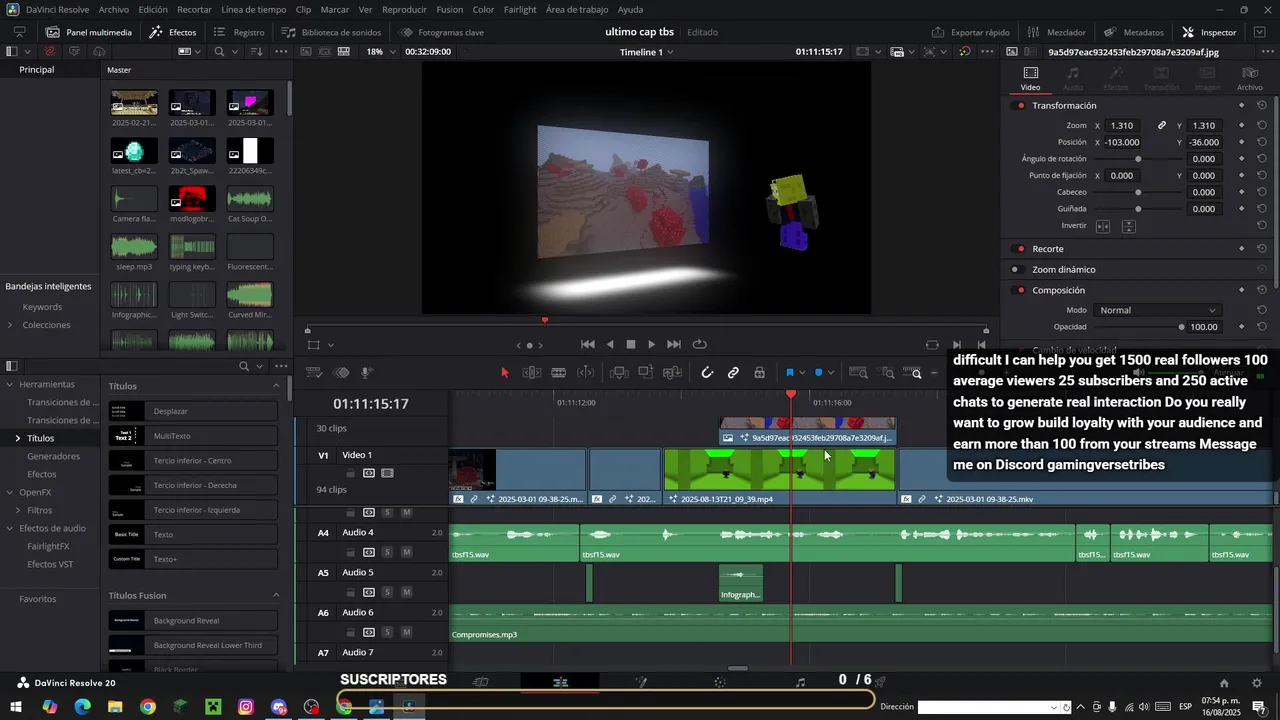Image resolution: width=1280 pixels, height=720 pixels.
Task: Enable the Zoom dinámico toggle
Action: [1016, 270]
